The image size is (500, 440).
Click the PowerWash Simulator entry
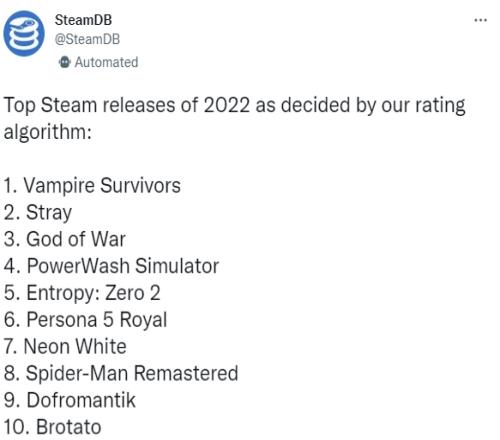click(x=111, y=266)
